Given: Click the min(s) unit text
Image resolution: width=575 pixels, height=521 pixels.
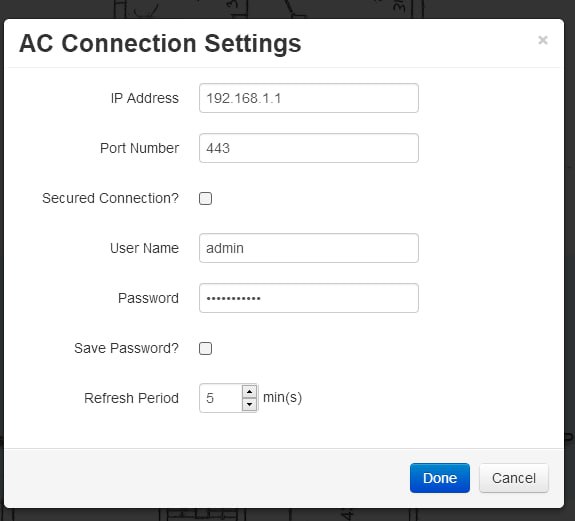Looking at the screenshot, I should tap(282, 397).
